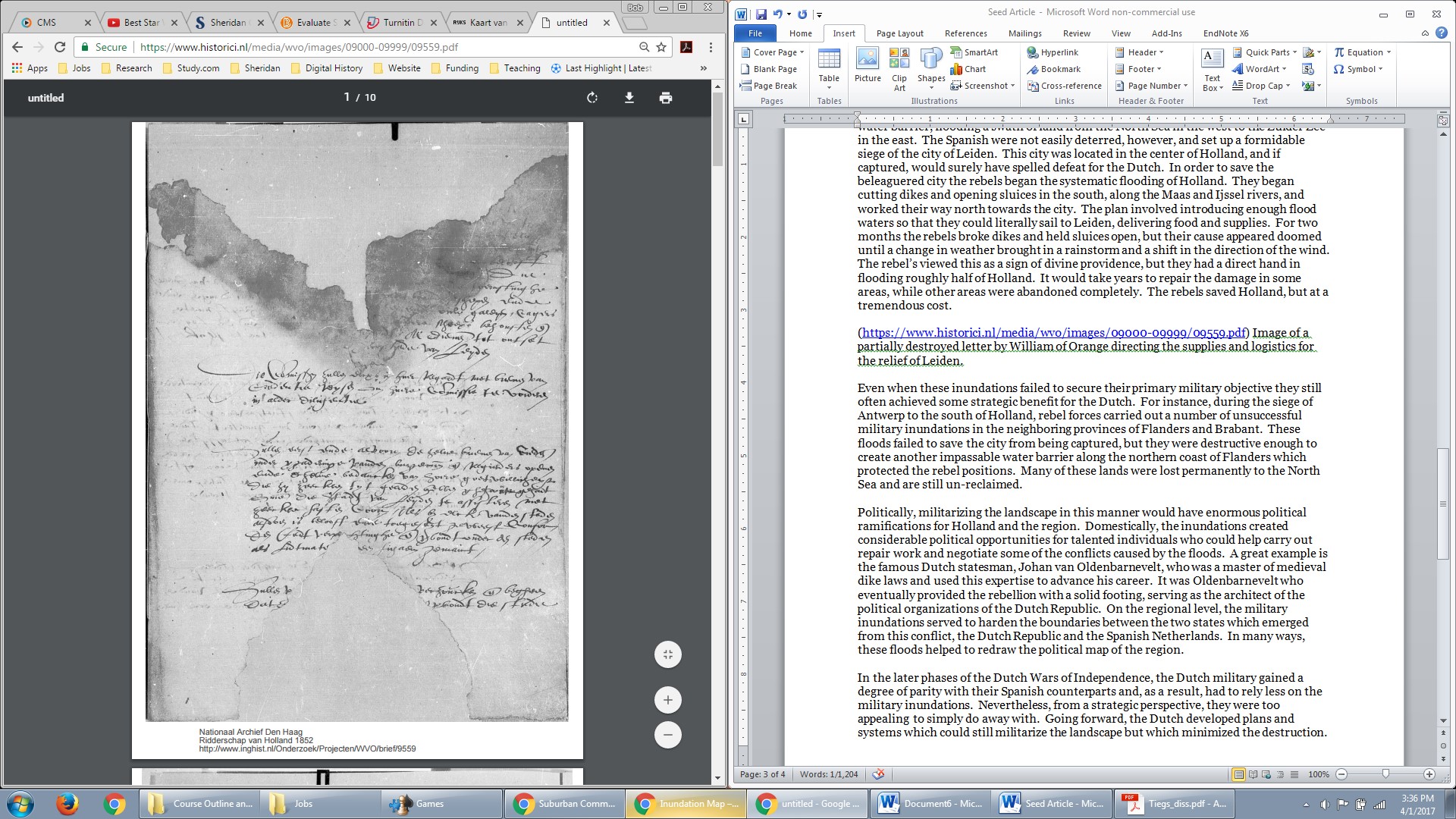
Task: Click the zoom slider in Word
Action: 1385,774
